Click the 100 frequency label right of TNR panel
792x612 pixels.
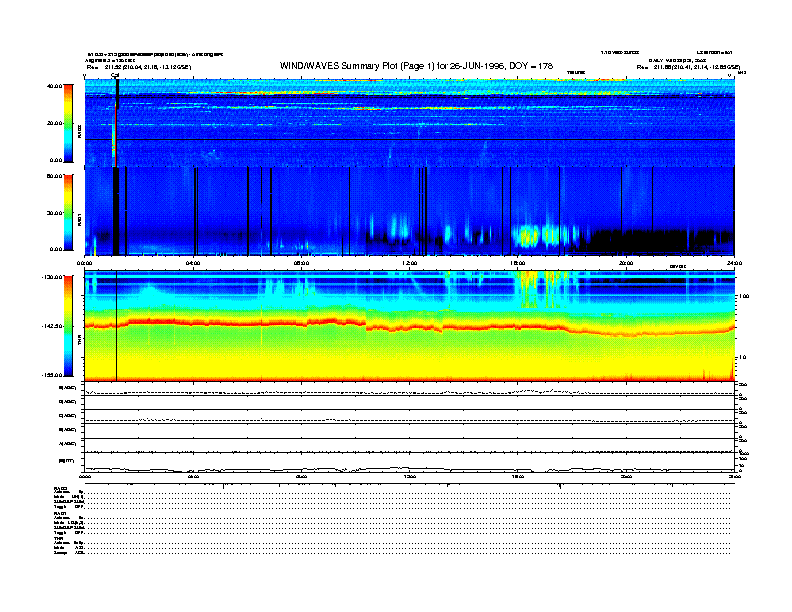click(744, 296)
